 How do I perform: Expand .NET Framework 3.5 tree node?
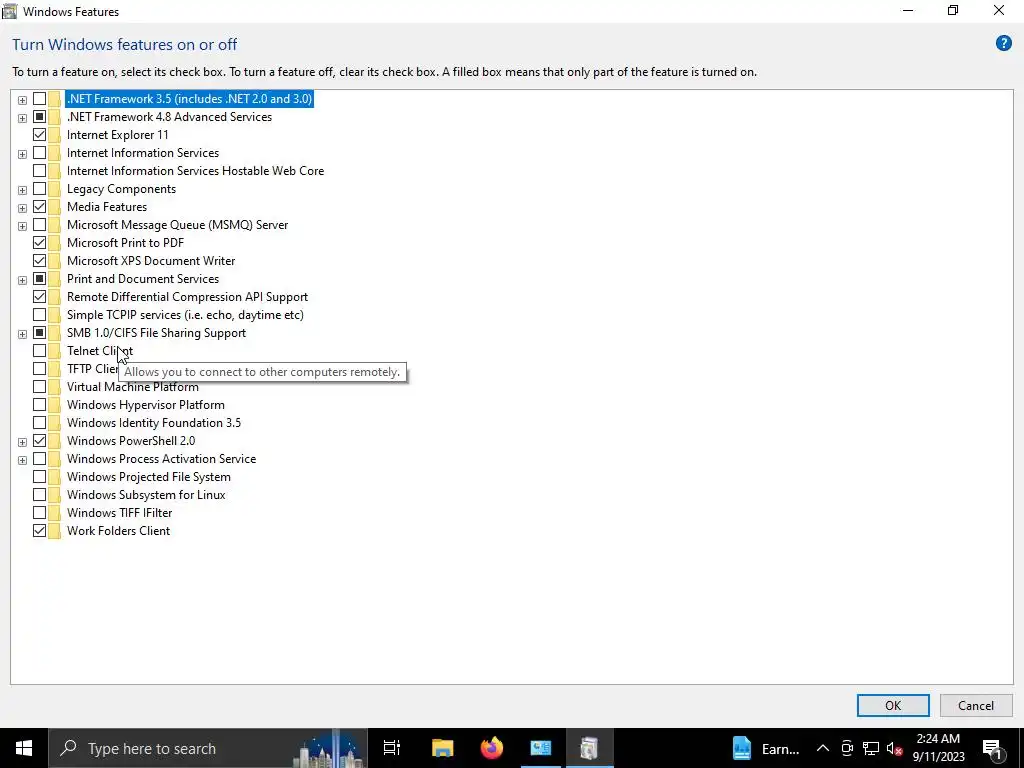pyautogui.click(x=22, y=100)
